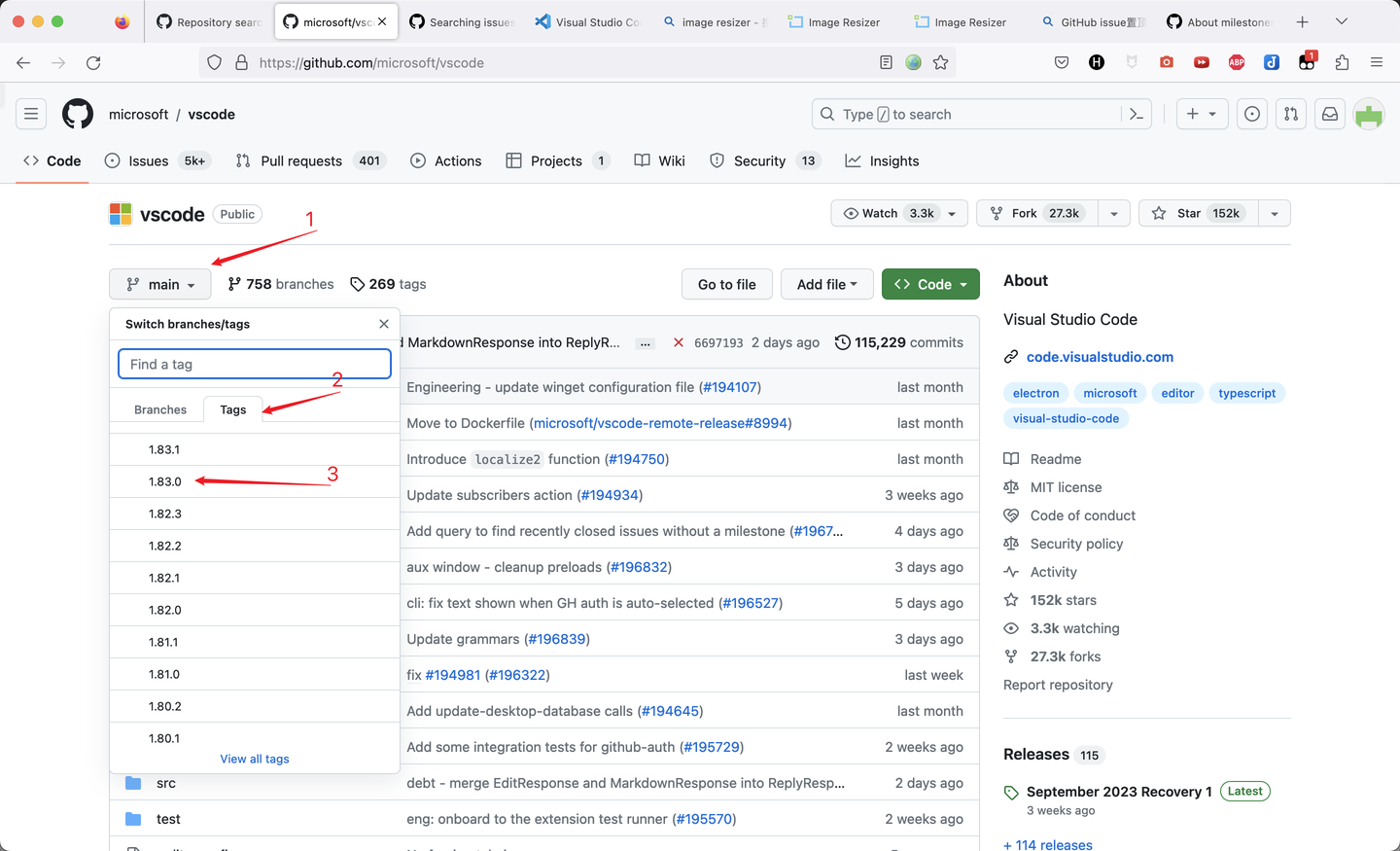Open the Insights tab
The height and width of the screenshot is (851, 1400).
[882, 160]
